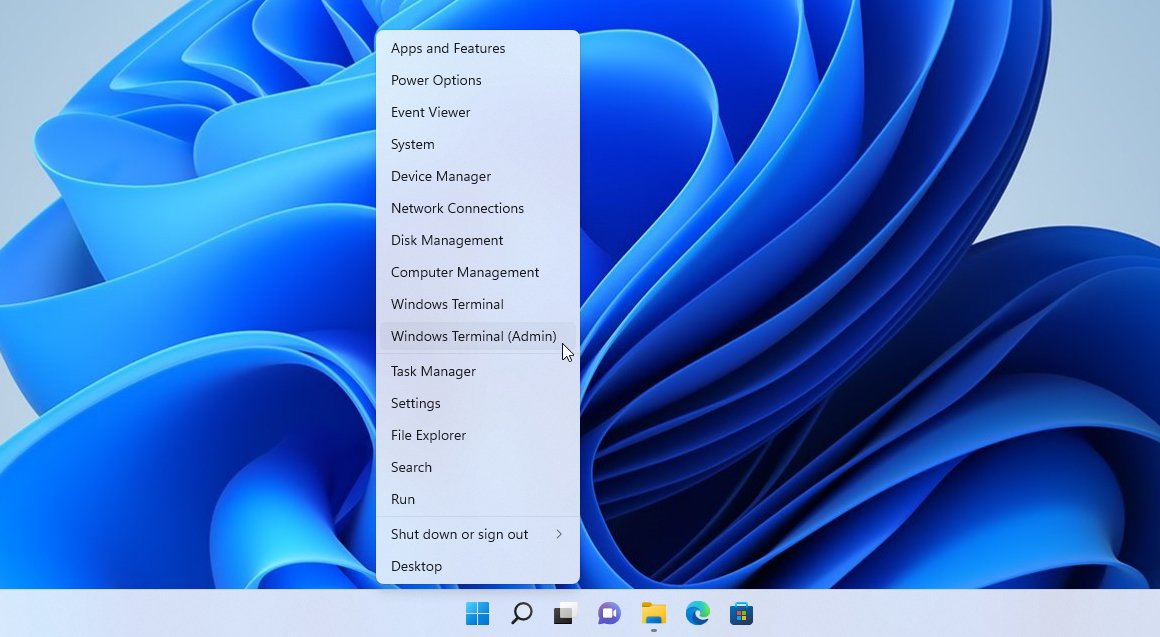Open Event Viewer
This screenshot has width=1160, height=637.
tap(478, 112)
